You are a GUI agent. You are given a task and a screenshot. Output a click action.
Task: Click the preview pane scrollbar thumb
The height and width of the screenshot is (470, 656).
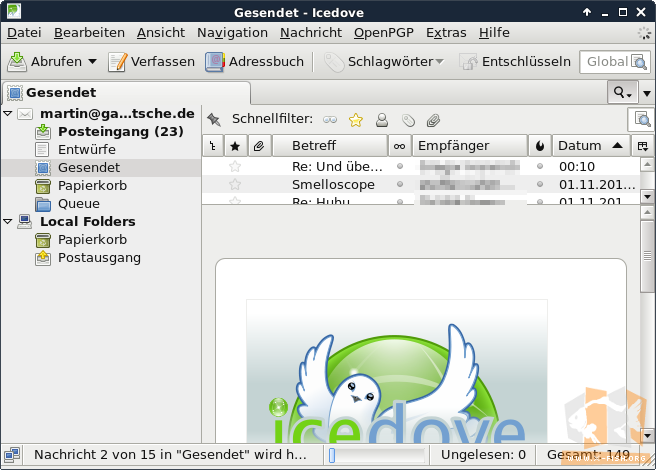tap(647, 256)
